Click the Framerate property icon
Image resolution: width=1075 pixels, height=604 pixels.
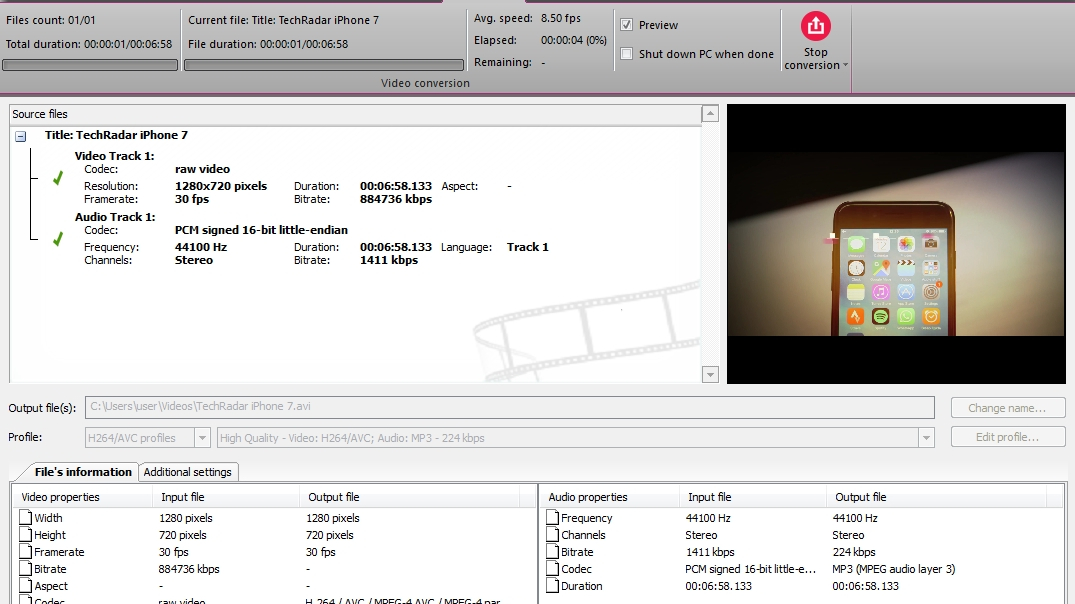25,552
